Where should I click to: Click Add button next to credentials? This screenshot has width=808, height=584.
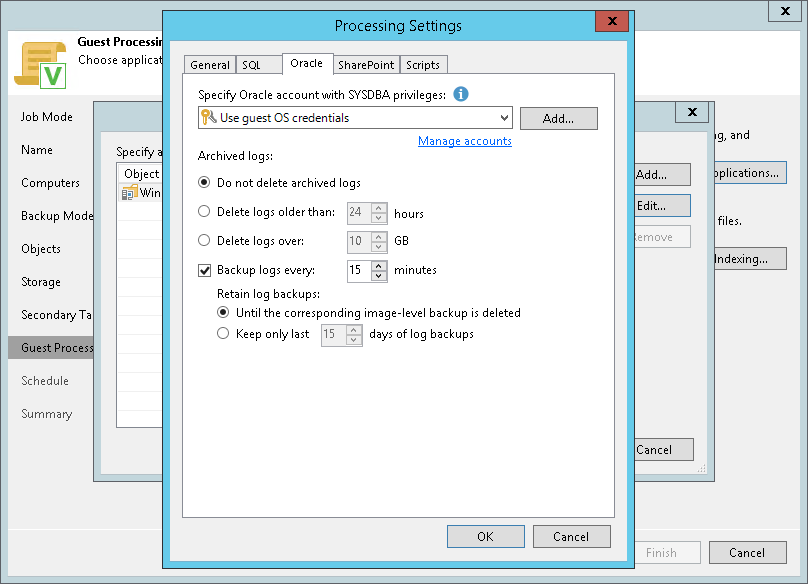[x=559, y=119]
